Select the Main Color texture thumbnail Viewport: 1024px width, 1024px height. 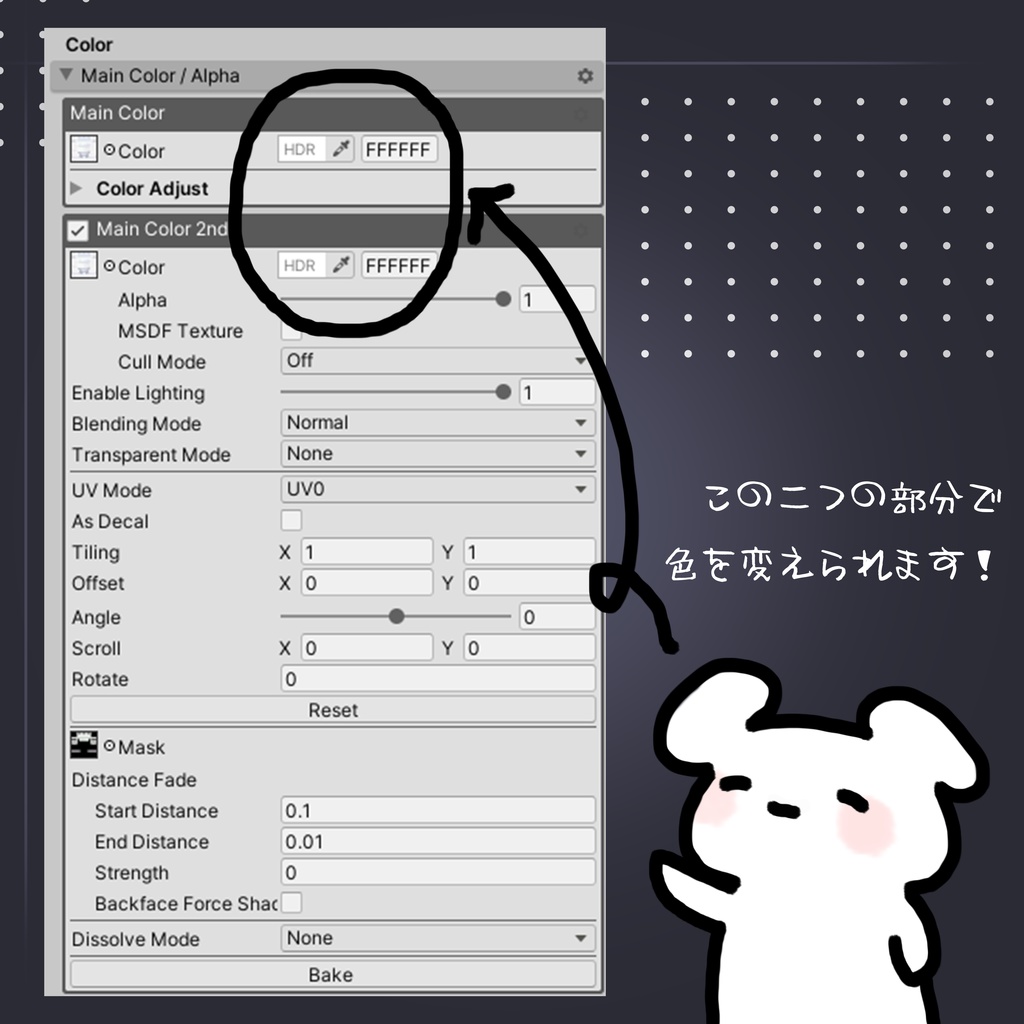pos(84,149)
